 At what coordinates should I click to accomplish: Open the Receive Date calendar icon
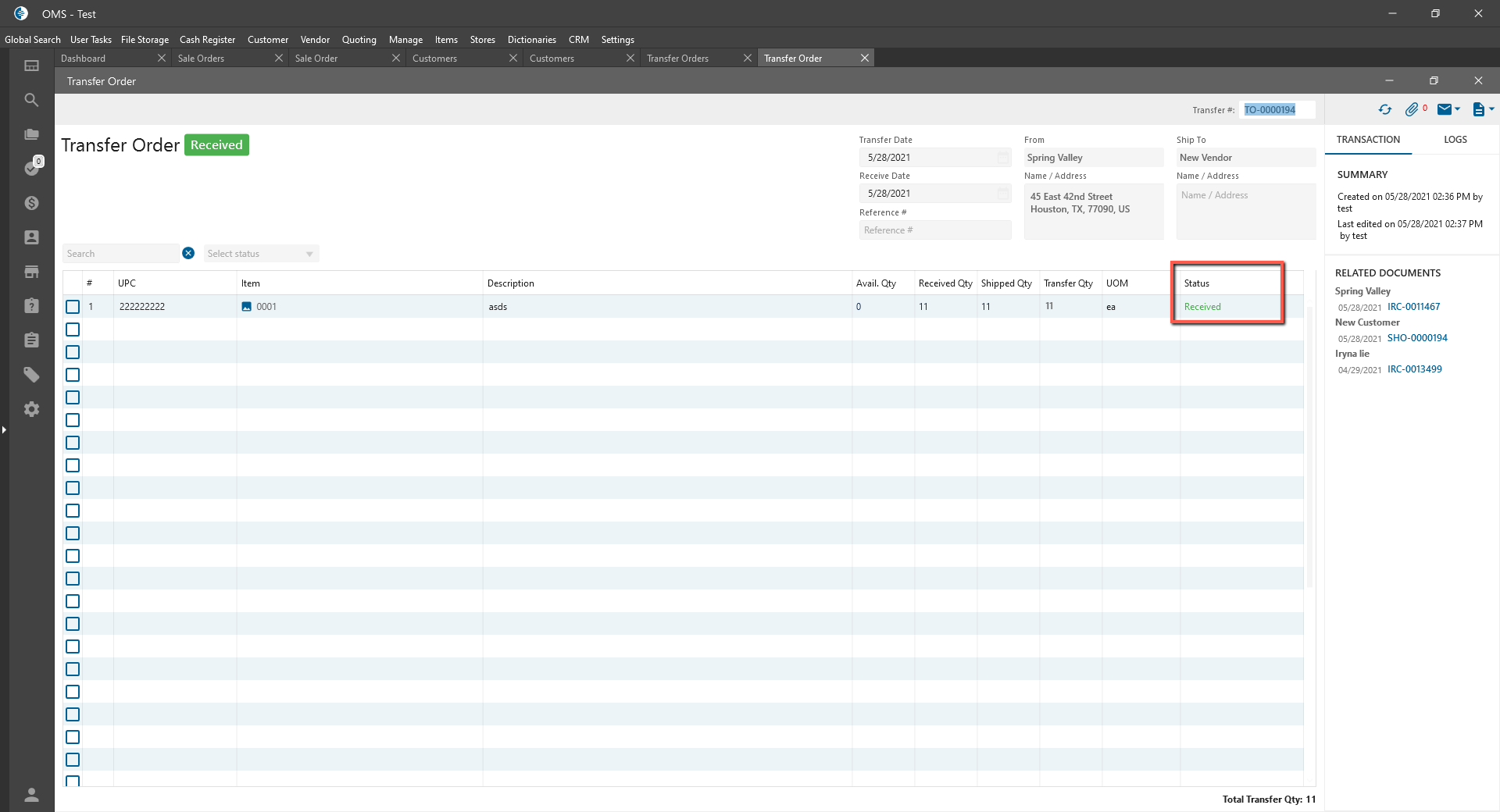pyautogui.click(x=1003, y=194)
